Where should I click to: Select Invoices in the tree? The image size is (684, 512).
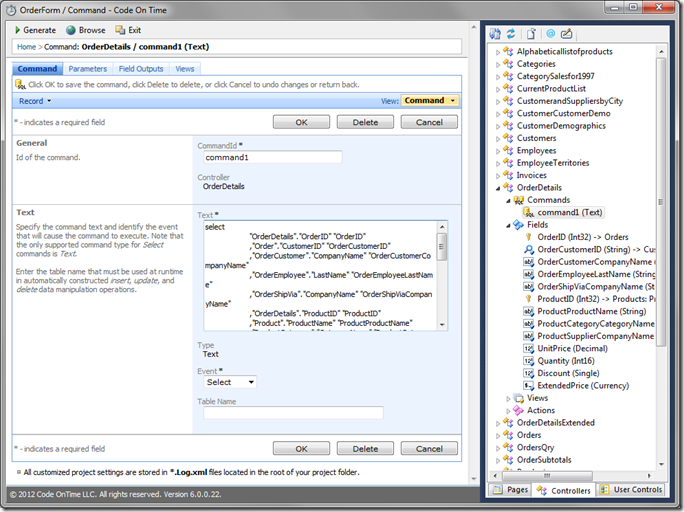(x=531, y=175)
